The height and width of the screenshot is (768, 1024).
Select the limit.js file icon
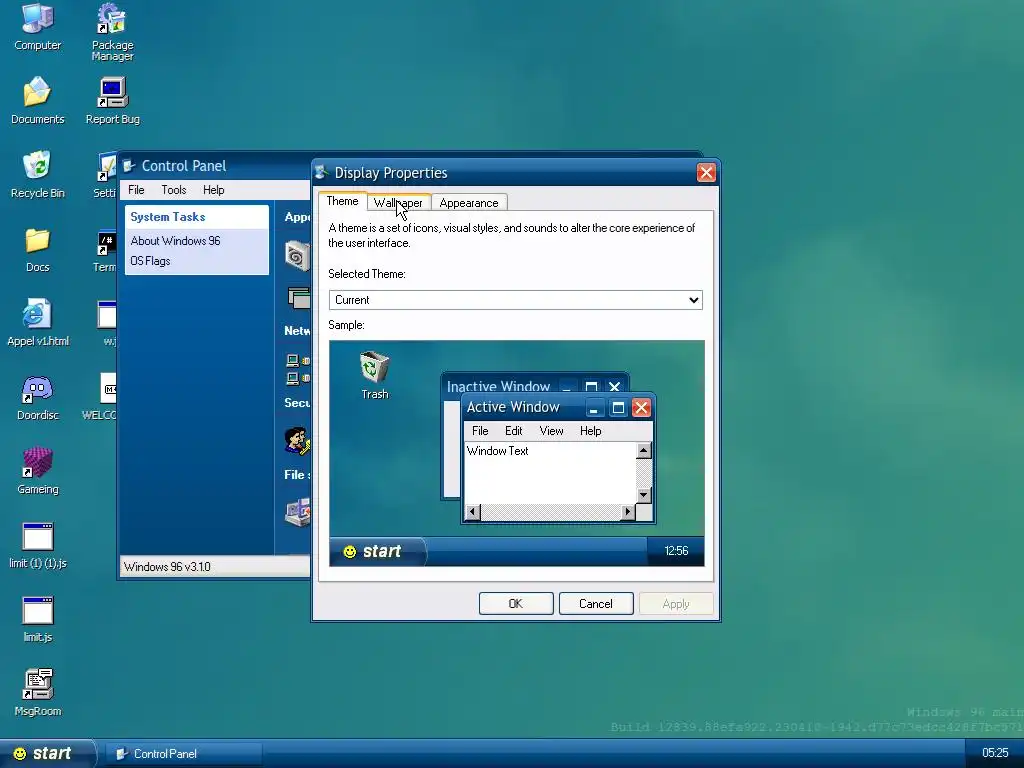tap(37, 618)
